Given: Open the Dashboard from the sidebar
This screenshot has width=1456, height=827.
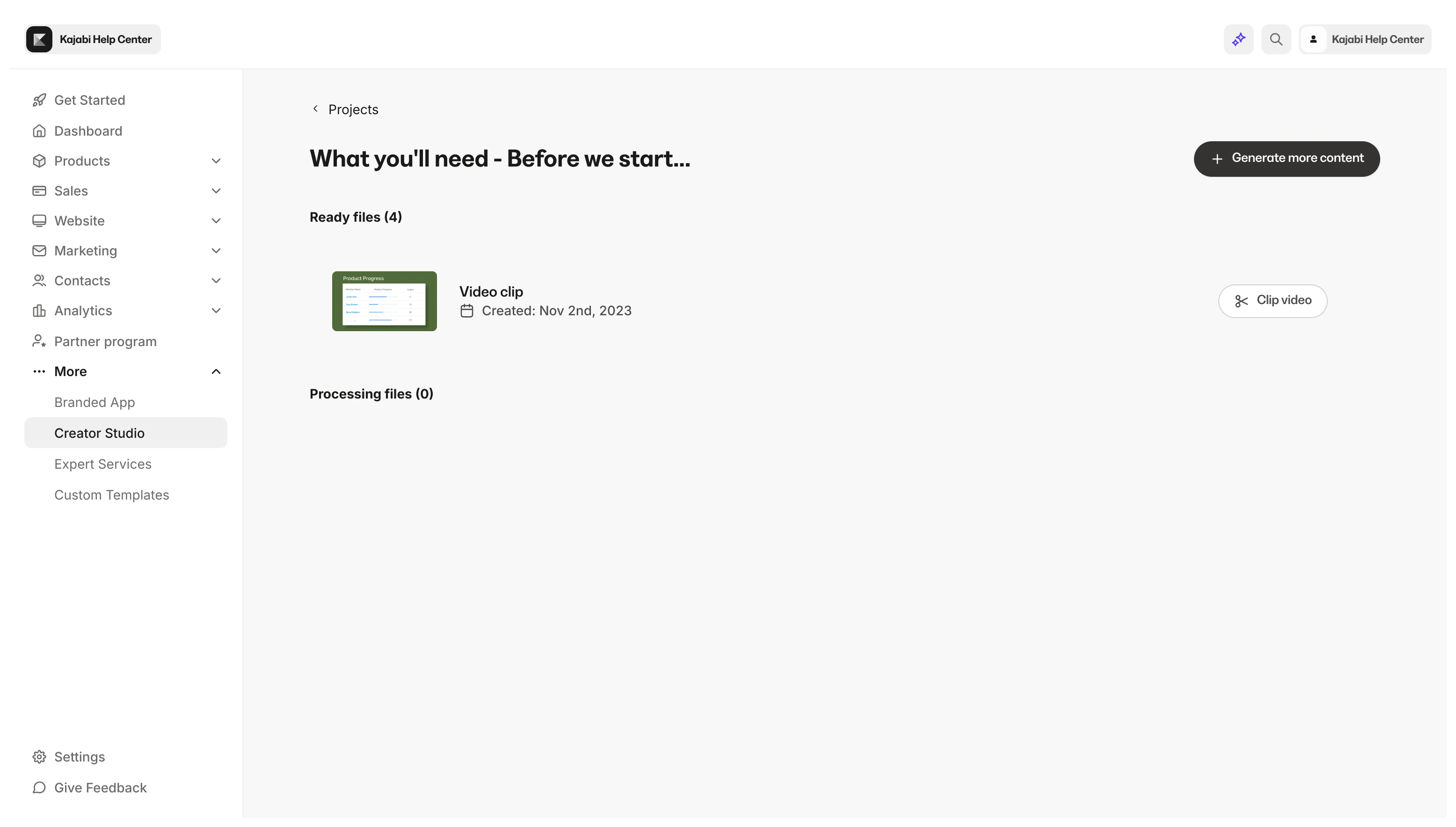Looking at the screenshot, I should (x=88, y=131).
